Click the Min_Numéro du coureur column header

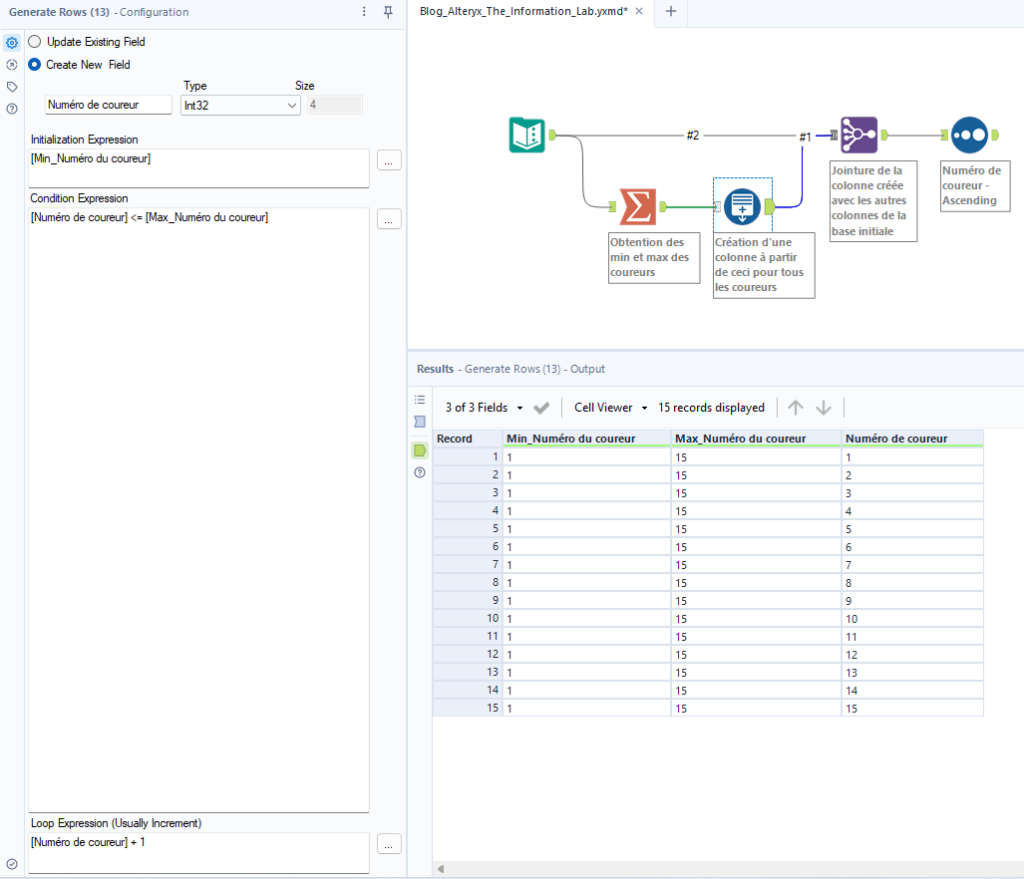(587, 438)
